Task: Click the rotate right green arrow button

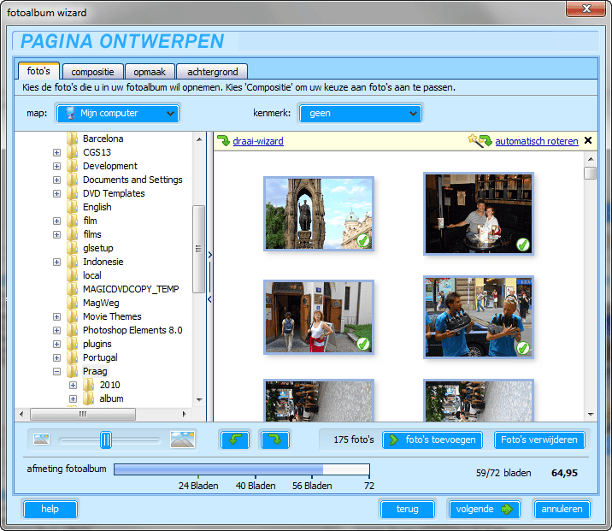Action: coord(275,440)
